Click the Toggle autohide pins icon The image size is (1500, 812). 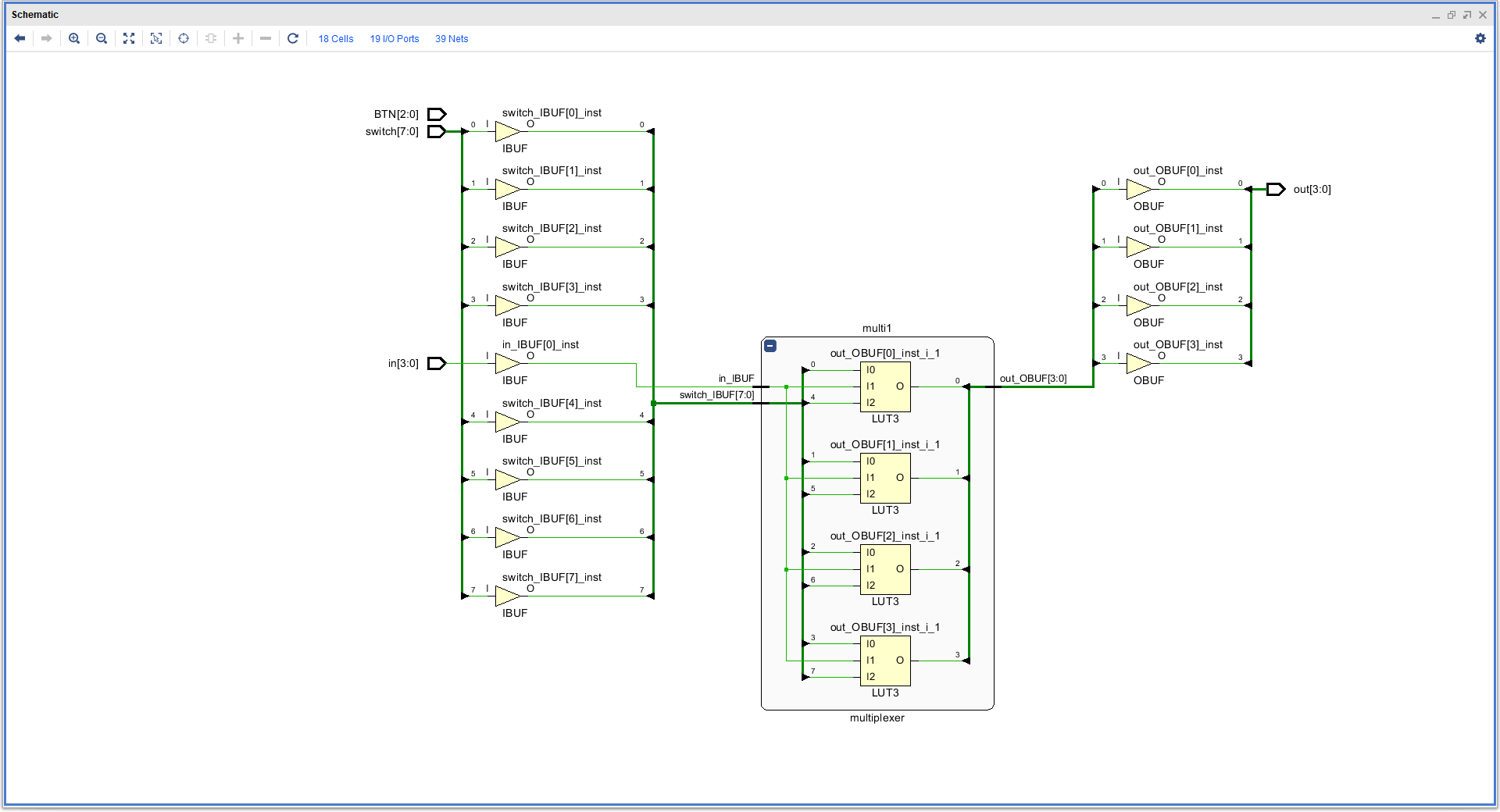pyautogui.click(x=211, y=38)
